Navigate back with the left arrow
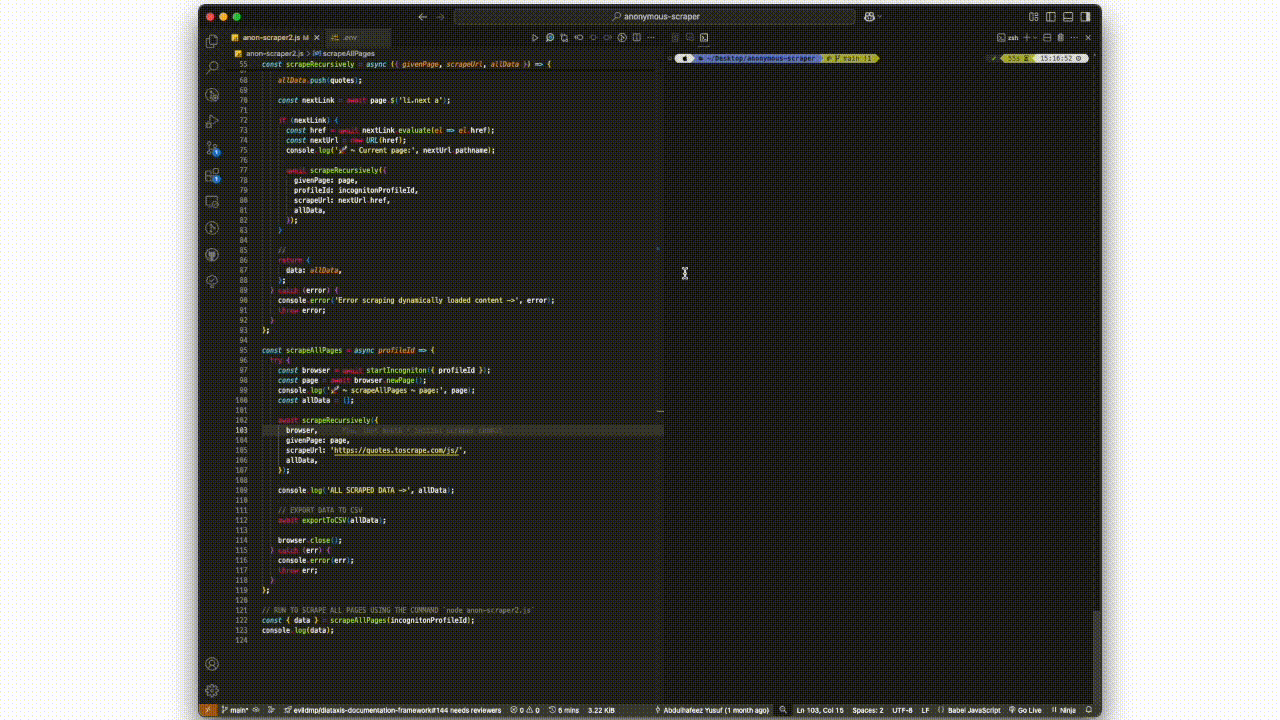This screenshot has width=1280, height=720. pyautogui.click(x=423, y=17)
